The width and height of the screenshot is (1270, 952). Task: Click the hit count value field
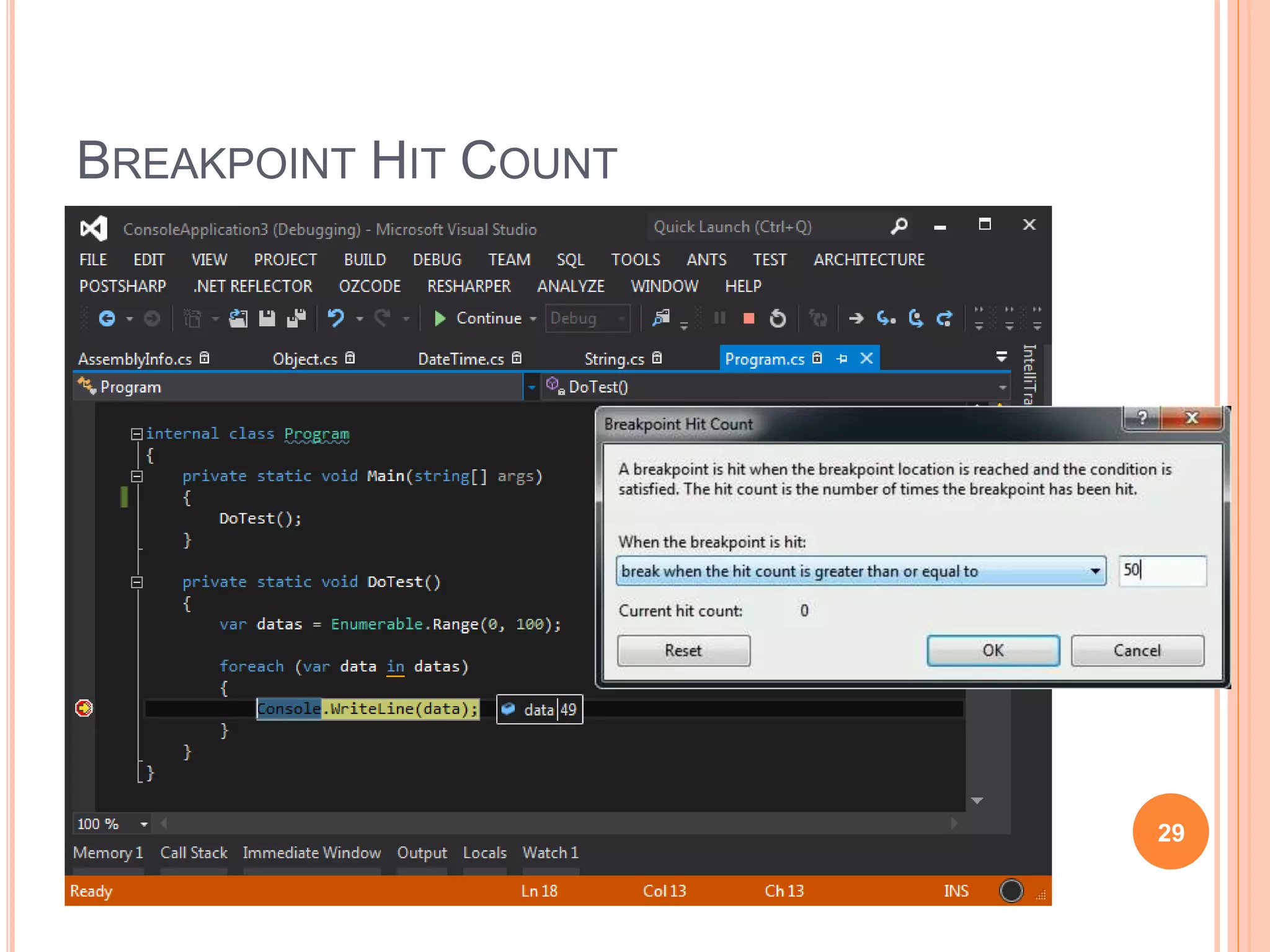pos(1163,571)
